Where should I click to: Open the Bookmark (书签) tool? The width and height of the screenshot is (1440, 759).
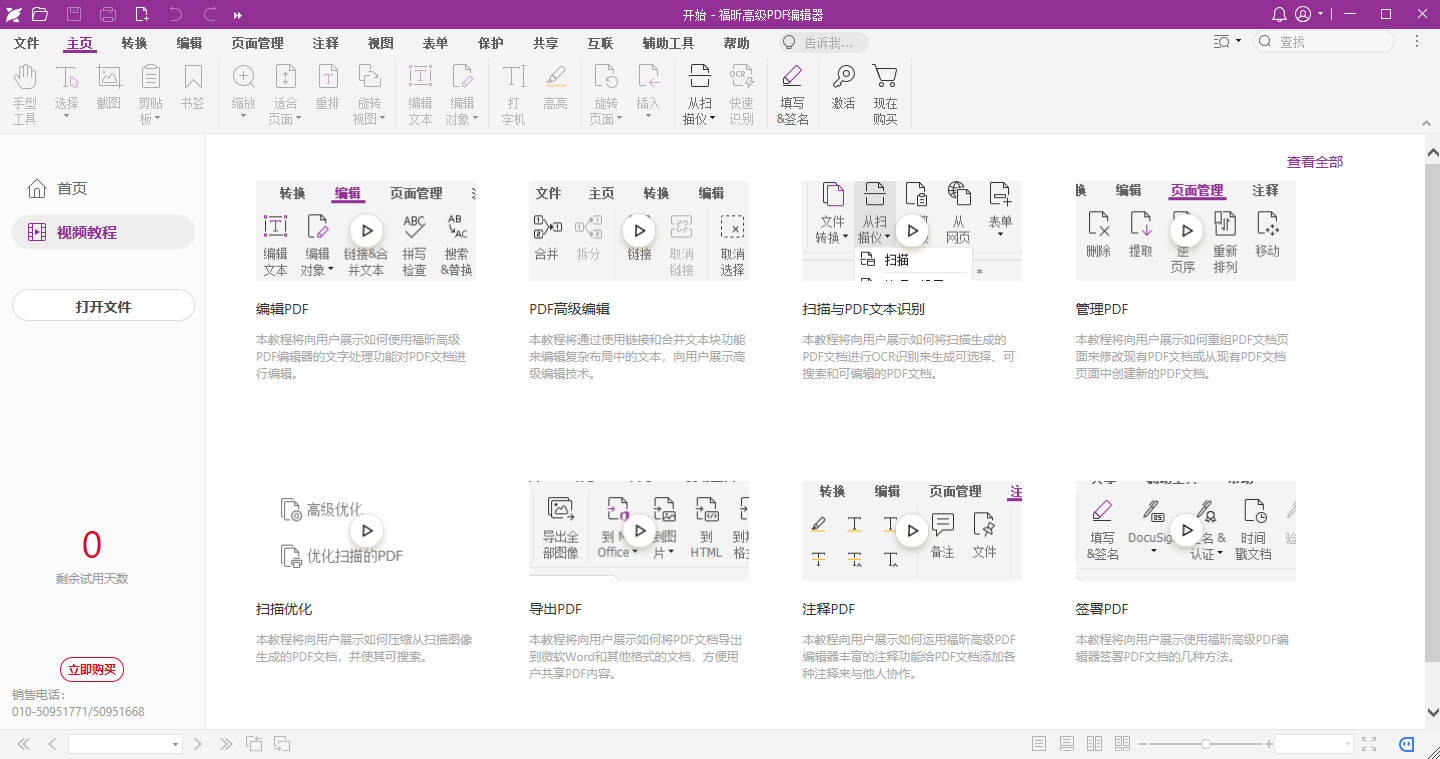pos(193,87)
